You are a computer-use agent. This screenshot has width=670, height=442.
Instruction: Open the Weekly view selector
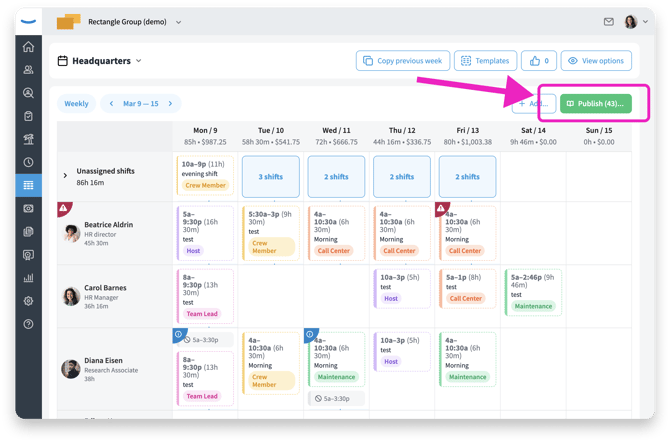[x=76, y=103]
